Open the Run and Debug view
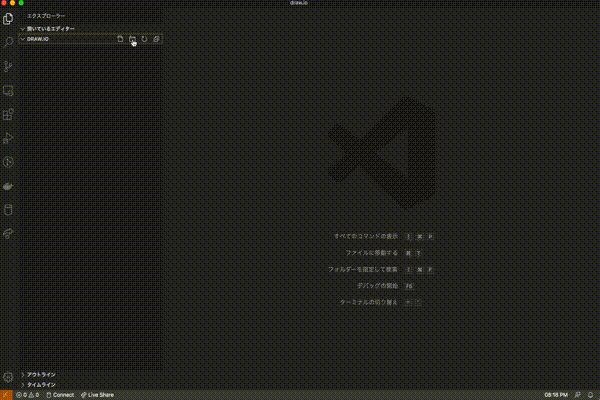The width and height of the screenshot is (600, 400). tap(8, 138)
